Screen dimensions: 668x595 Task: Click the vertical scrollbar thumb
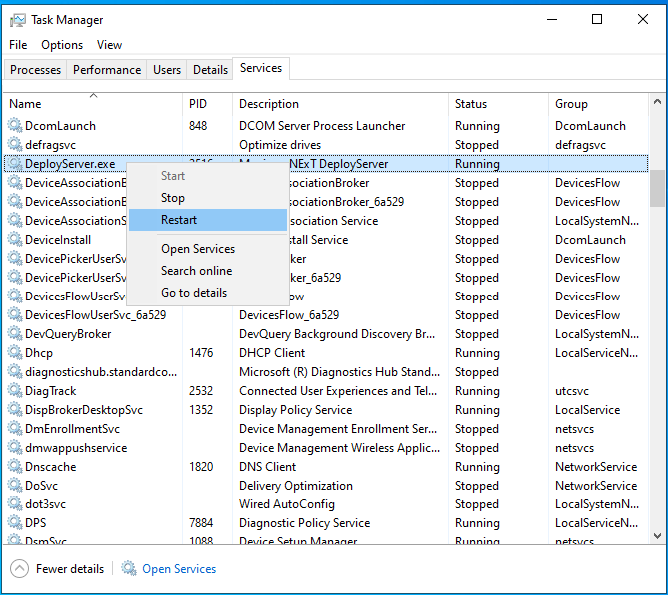657,188
